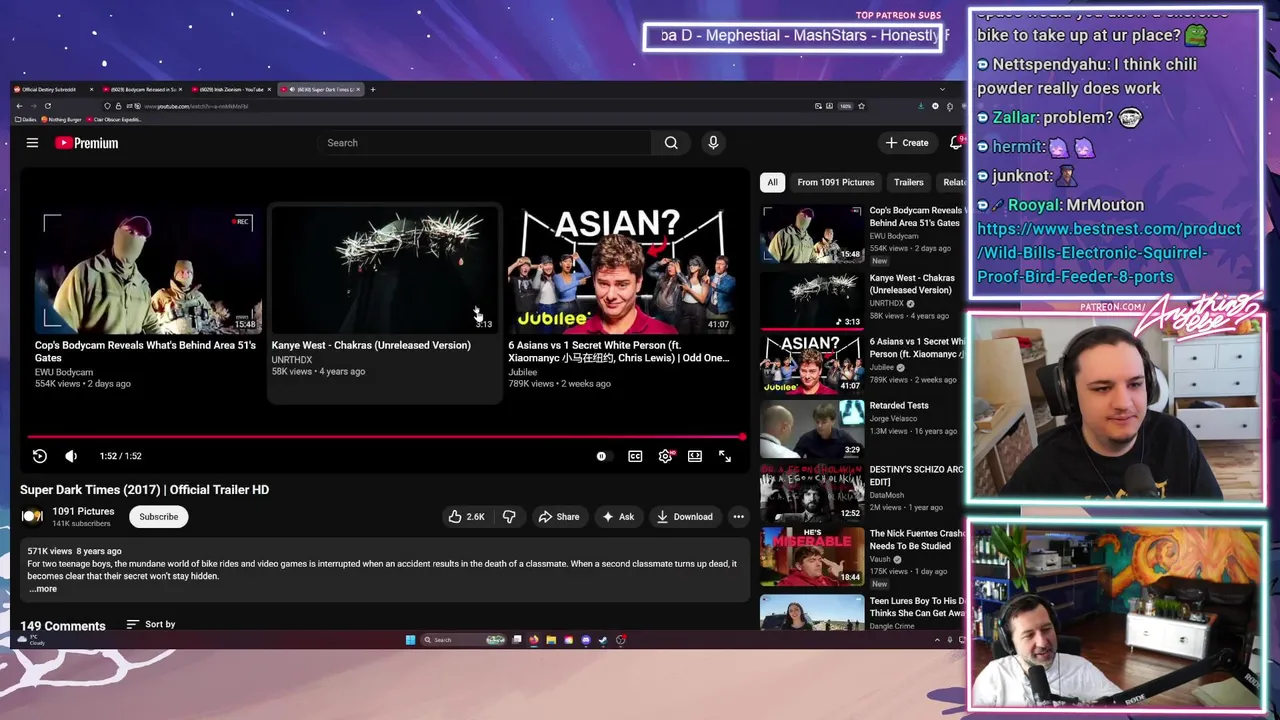
Task: Open sidebar Teen Lures Boy video
Action: (812, 612)
